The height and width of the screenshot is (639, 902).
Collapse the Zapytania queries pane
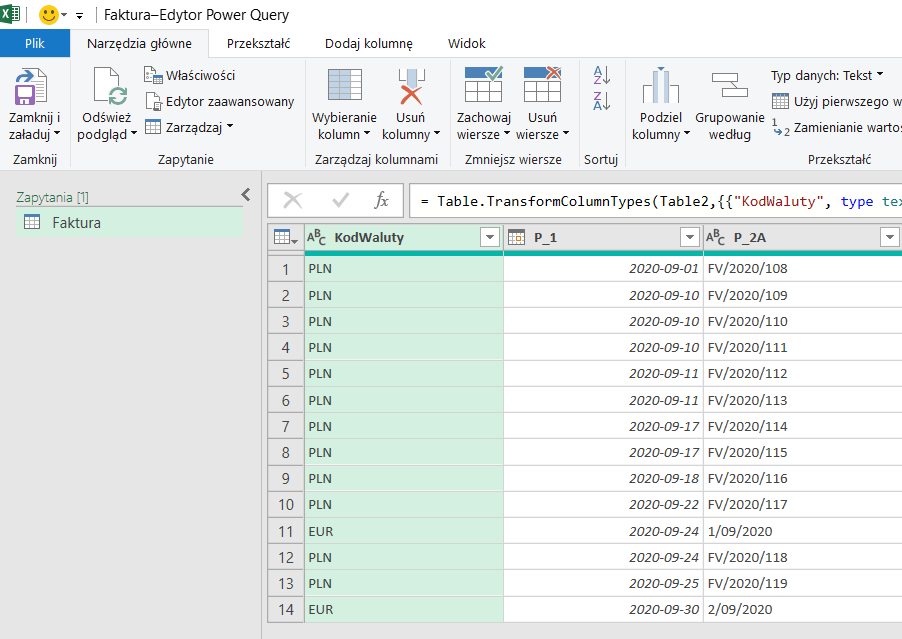pyautogui.click(x=246, y=195)
